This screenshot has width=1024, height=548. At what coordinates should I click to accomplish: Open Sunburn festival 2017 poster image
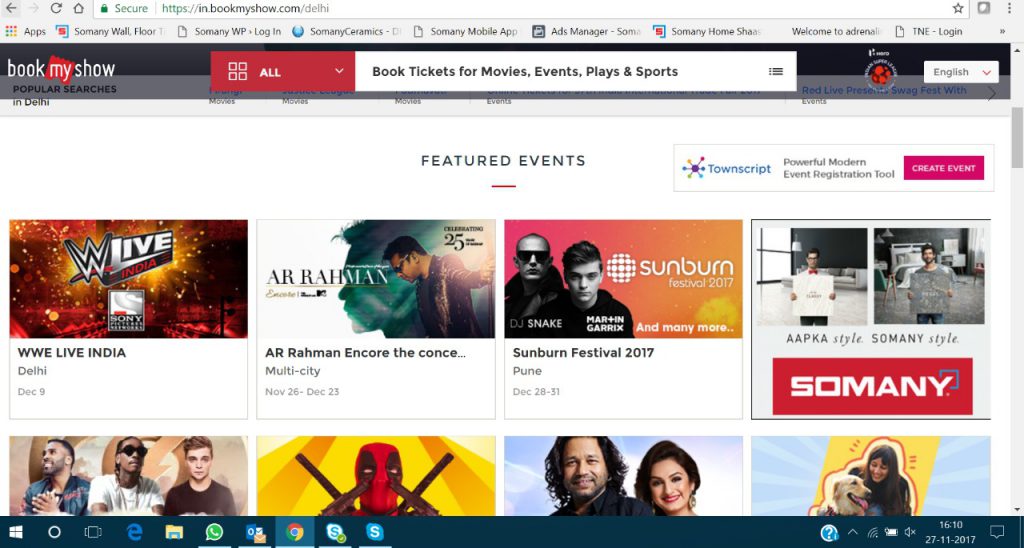click(x=624, y=279)
